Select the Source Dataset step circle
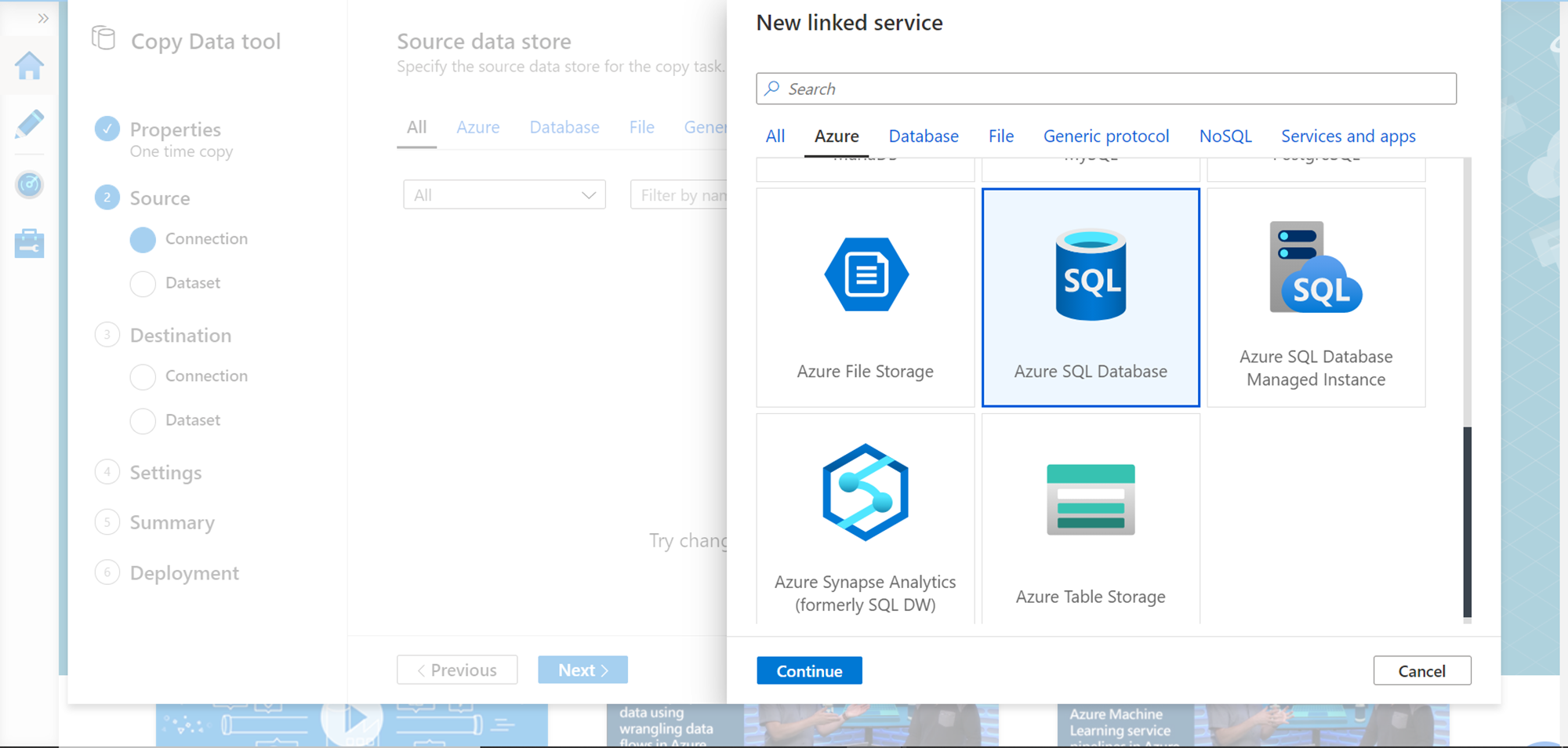 click(x=143, y=283)
